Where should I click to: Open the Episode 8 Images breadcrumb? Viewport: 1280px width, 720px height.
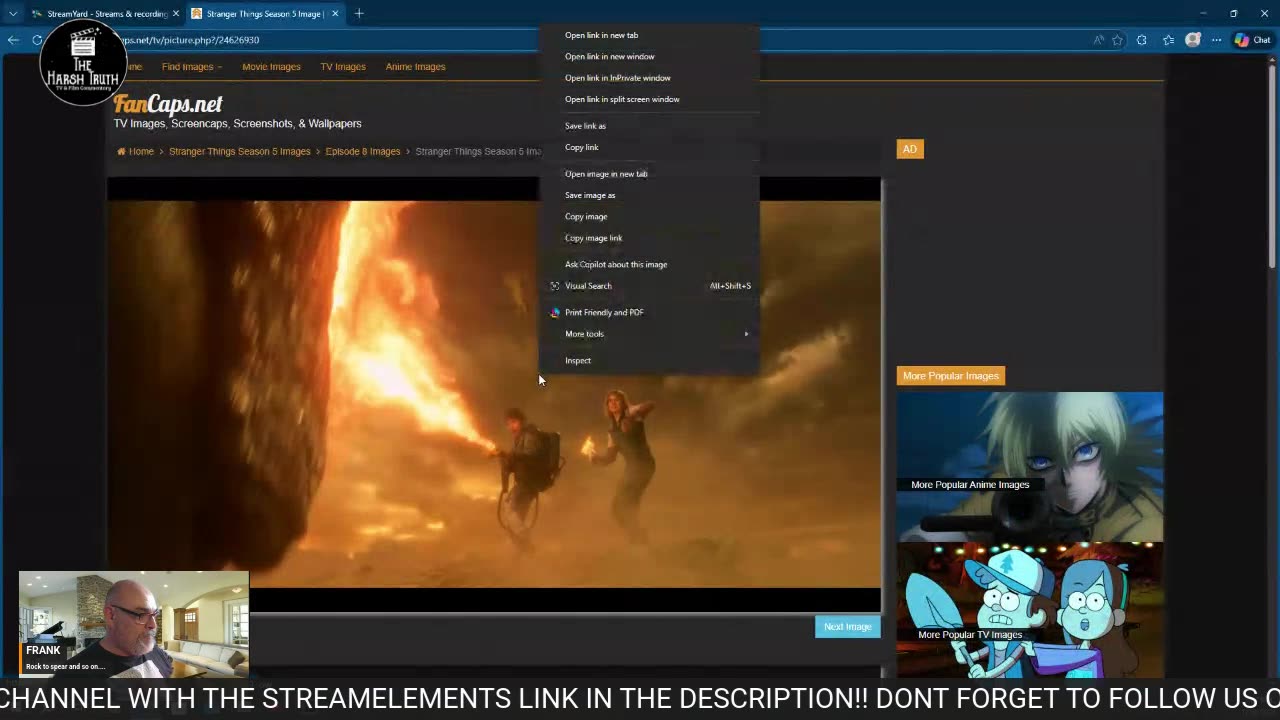362,152
